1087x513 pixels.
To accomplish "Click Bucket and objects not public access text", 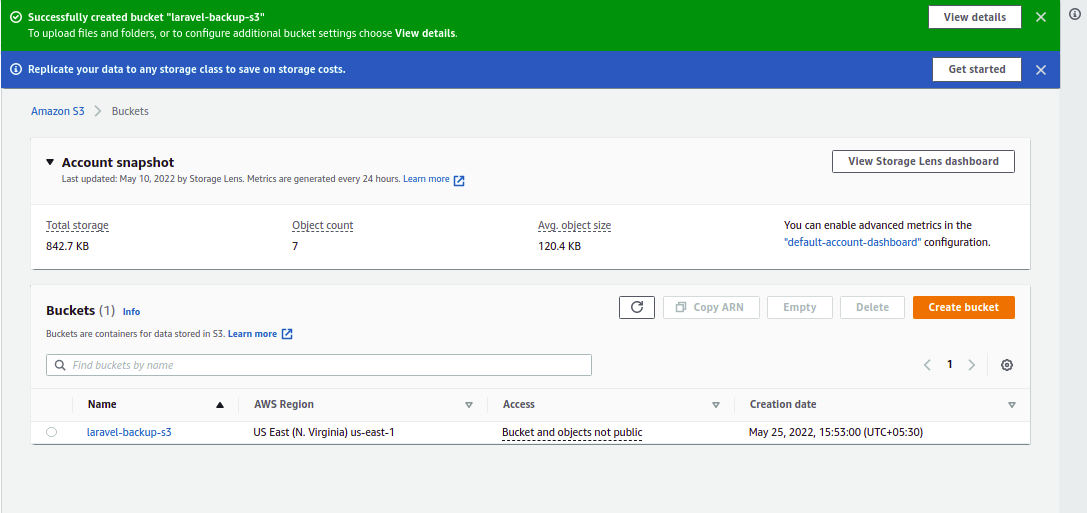I will (x=572, y=433).
